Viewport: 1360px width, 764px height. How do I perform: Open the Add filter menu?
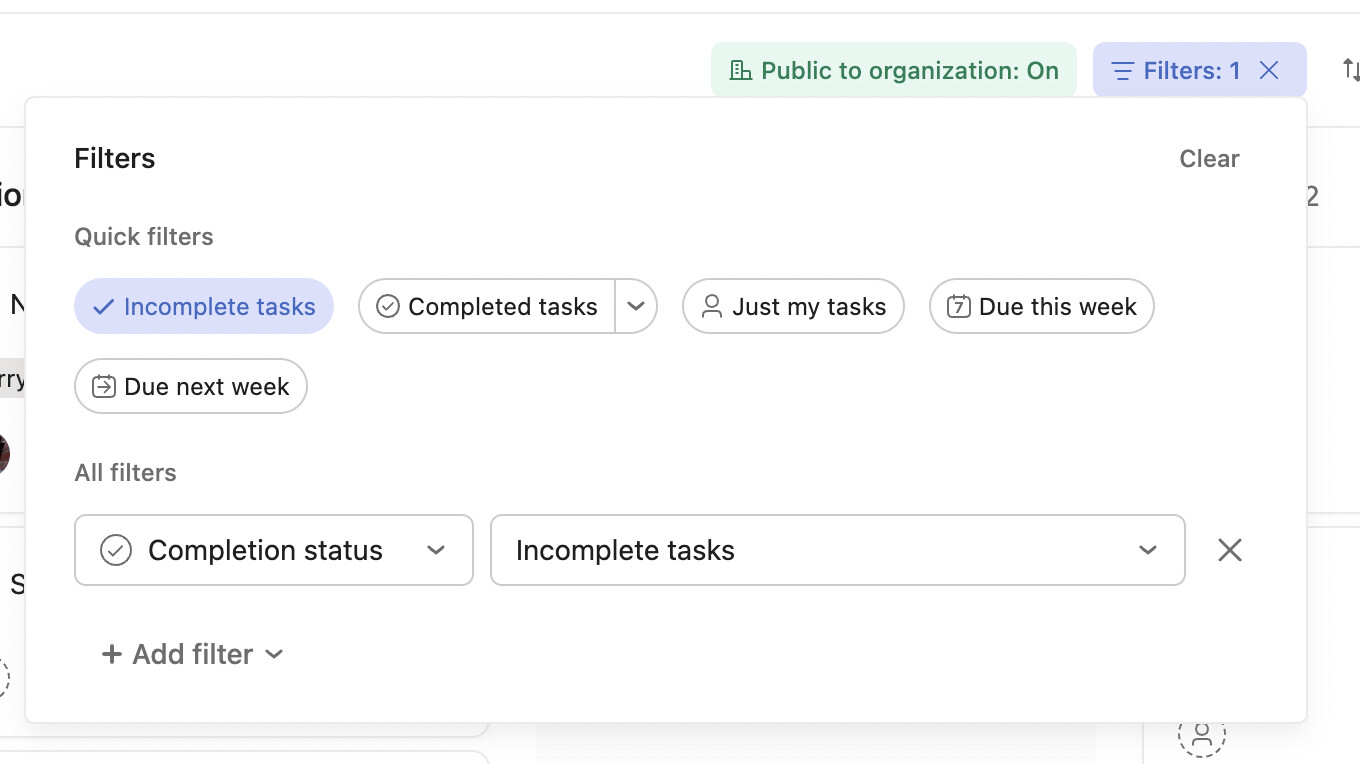(x=193, y=654)
